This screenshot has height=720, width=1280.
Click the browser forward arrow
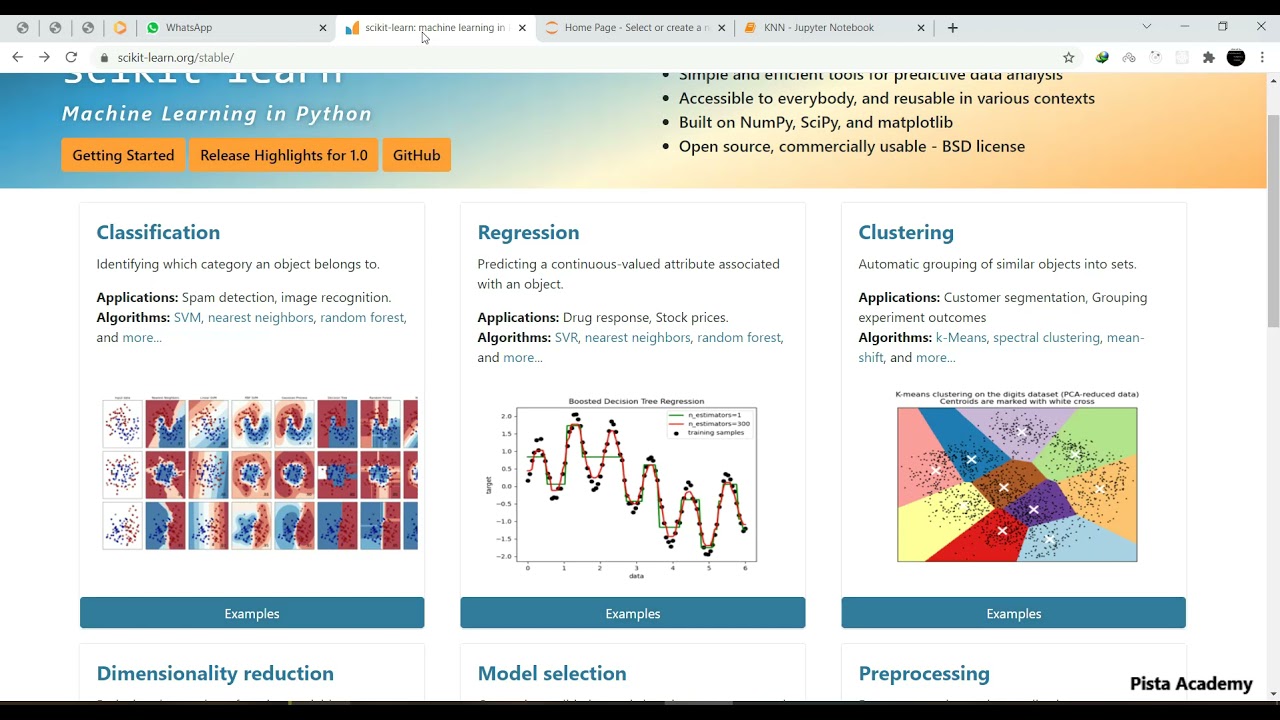point(44,57)
